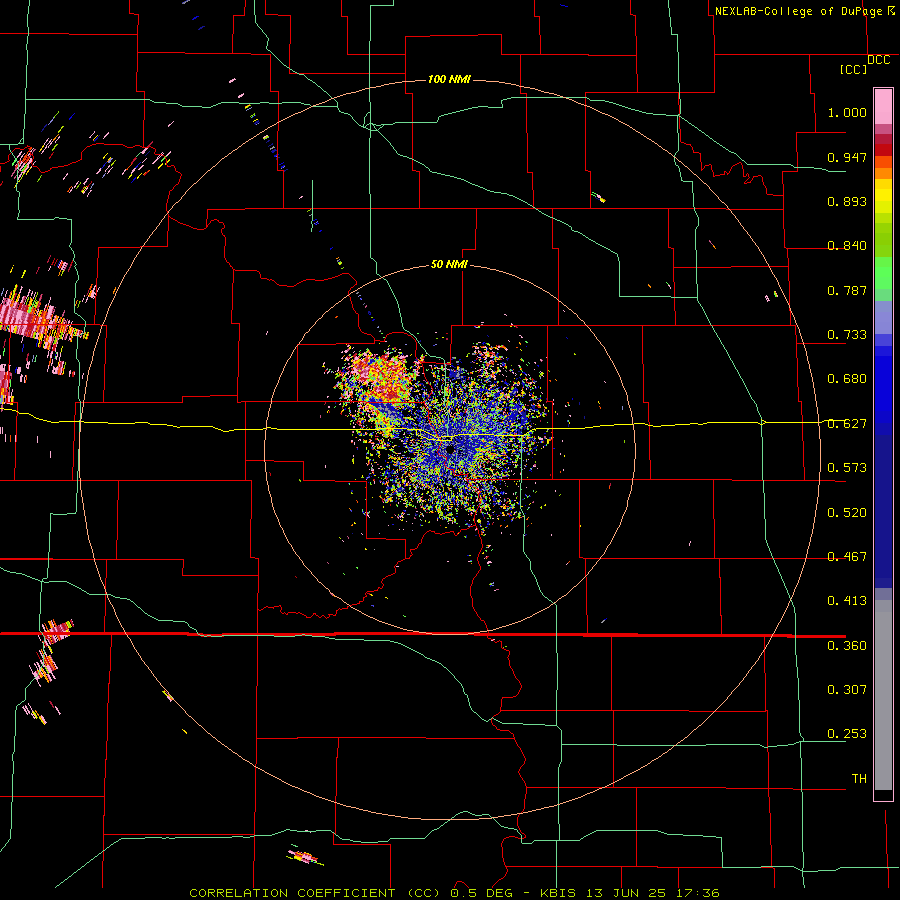
Task: Click the 0.307 legend value
Action: [x=847, y=690]
